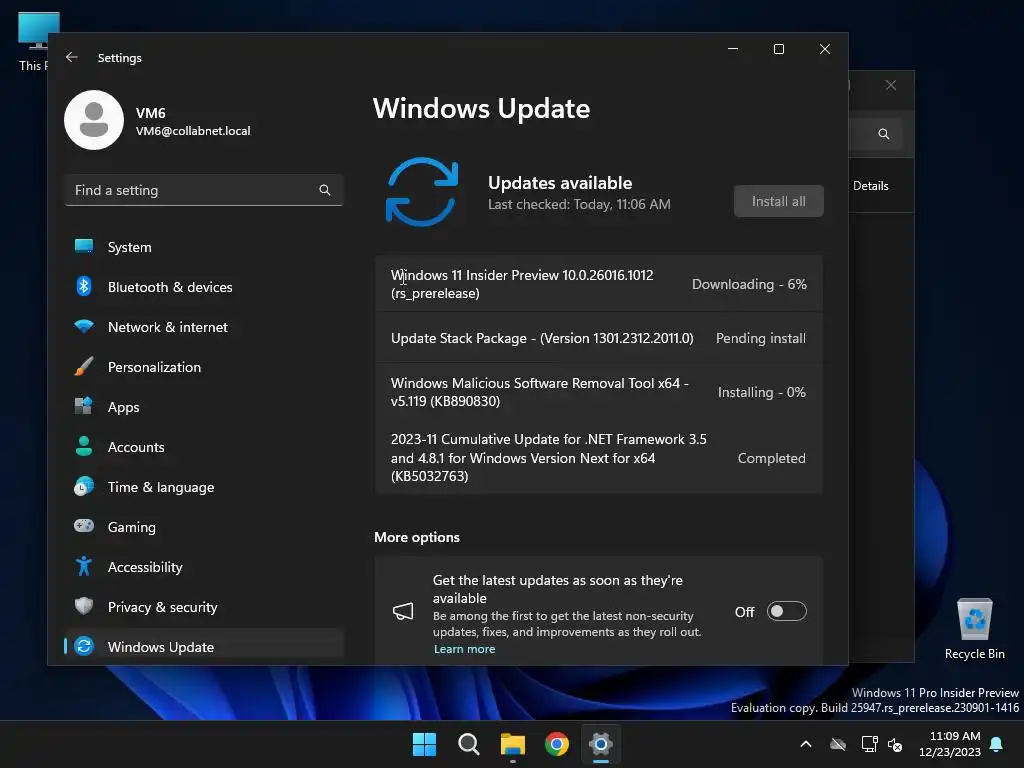Viewport: 1024px width, 768px height.
Task: Click Last checked: Today, 11:06 AM text
Action: tap(579, 204)
